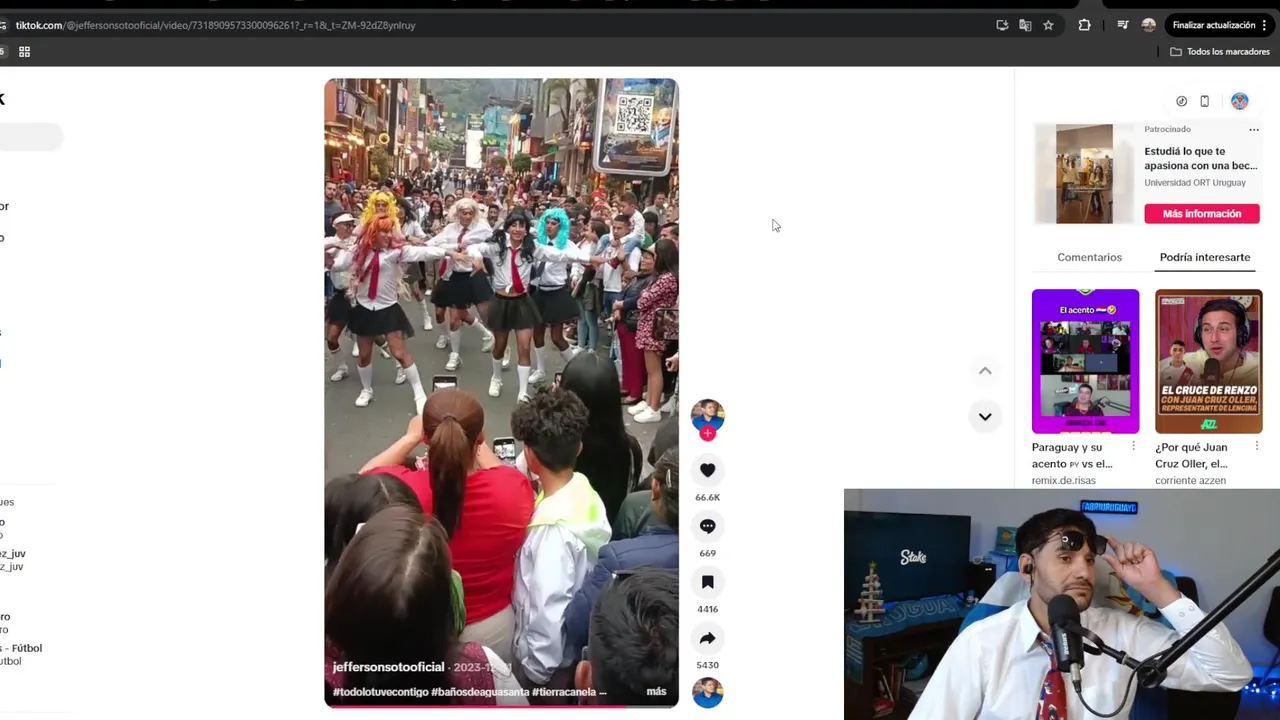
Task: Expand the description with 'más'
Action: coord(656,692)
